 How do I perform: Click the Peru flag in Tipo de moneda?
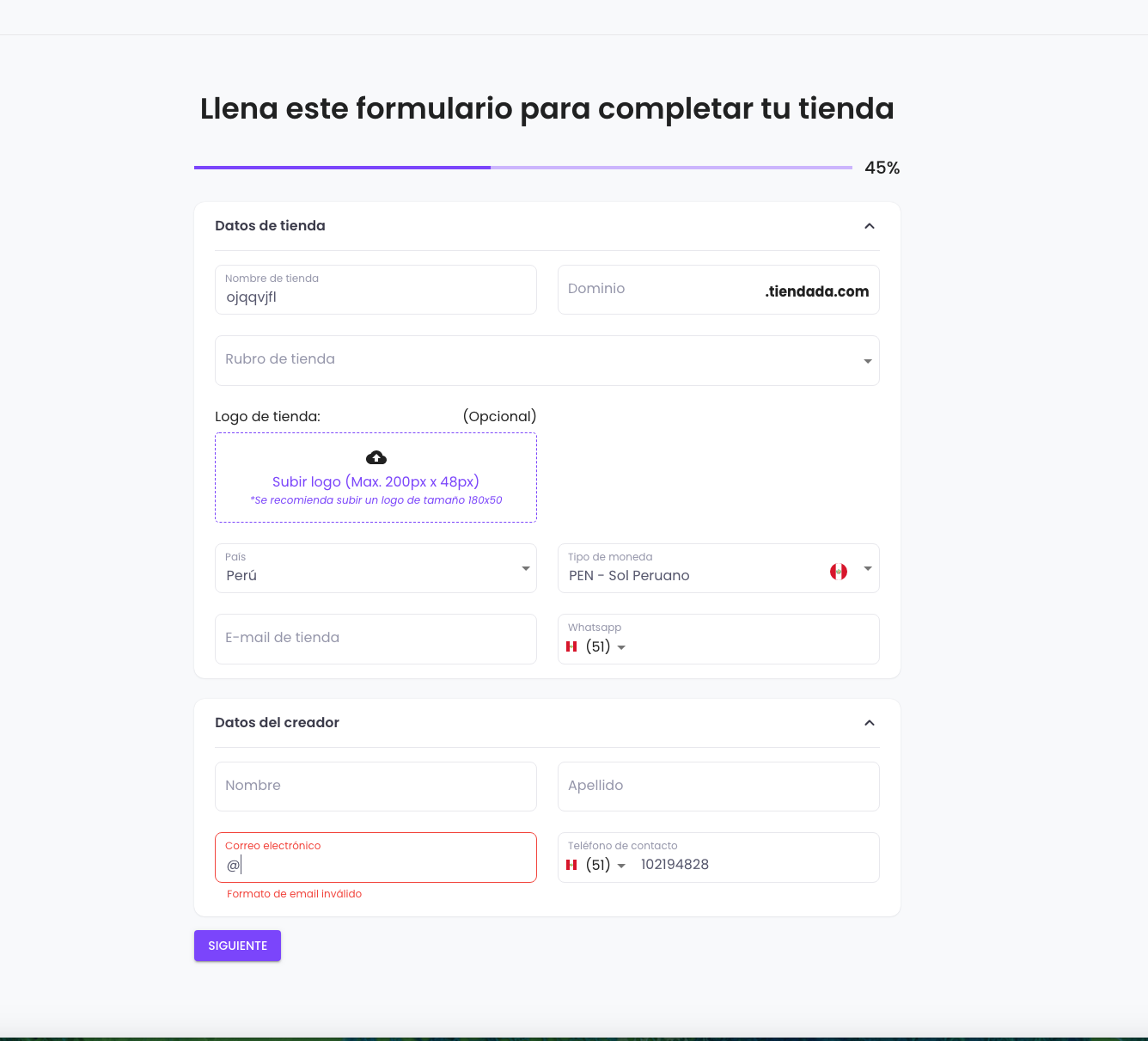[x=840, y=570]
